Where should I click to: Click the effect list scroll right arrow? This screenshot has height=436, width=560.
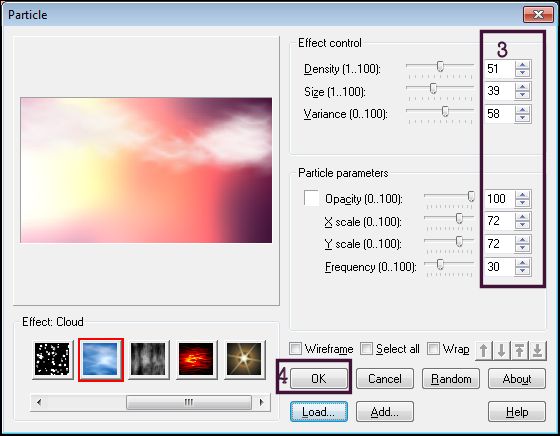coord(261,402)
